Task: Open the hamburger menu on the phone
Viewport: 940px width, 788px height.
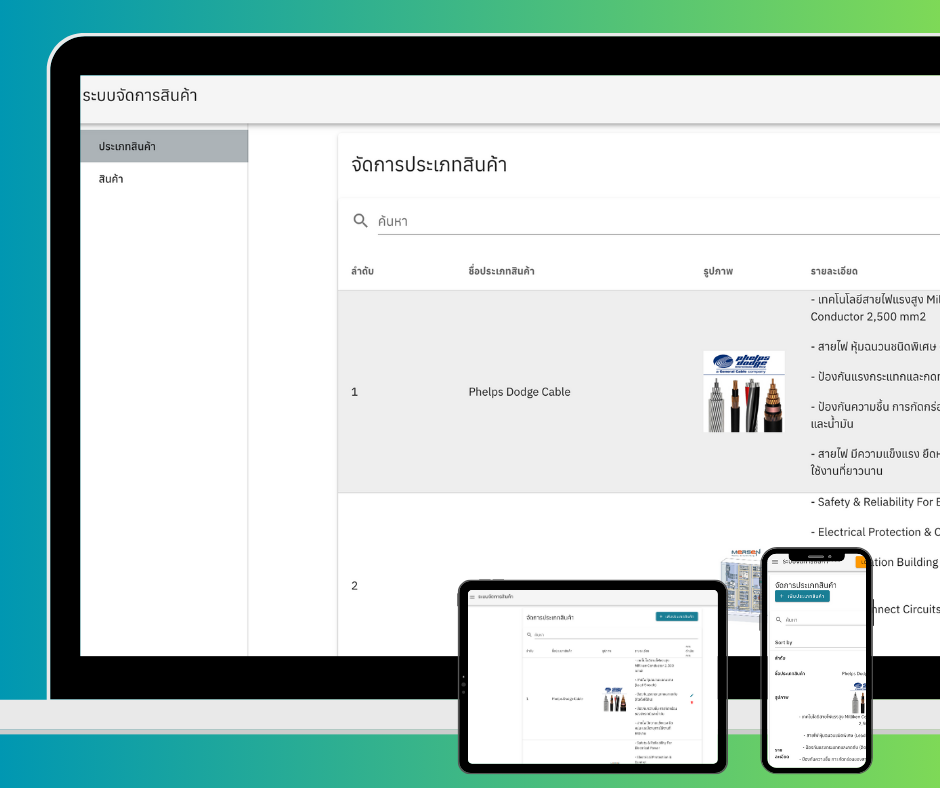Action: pos(775,562)
